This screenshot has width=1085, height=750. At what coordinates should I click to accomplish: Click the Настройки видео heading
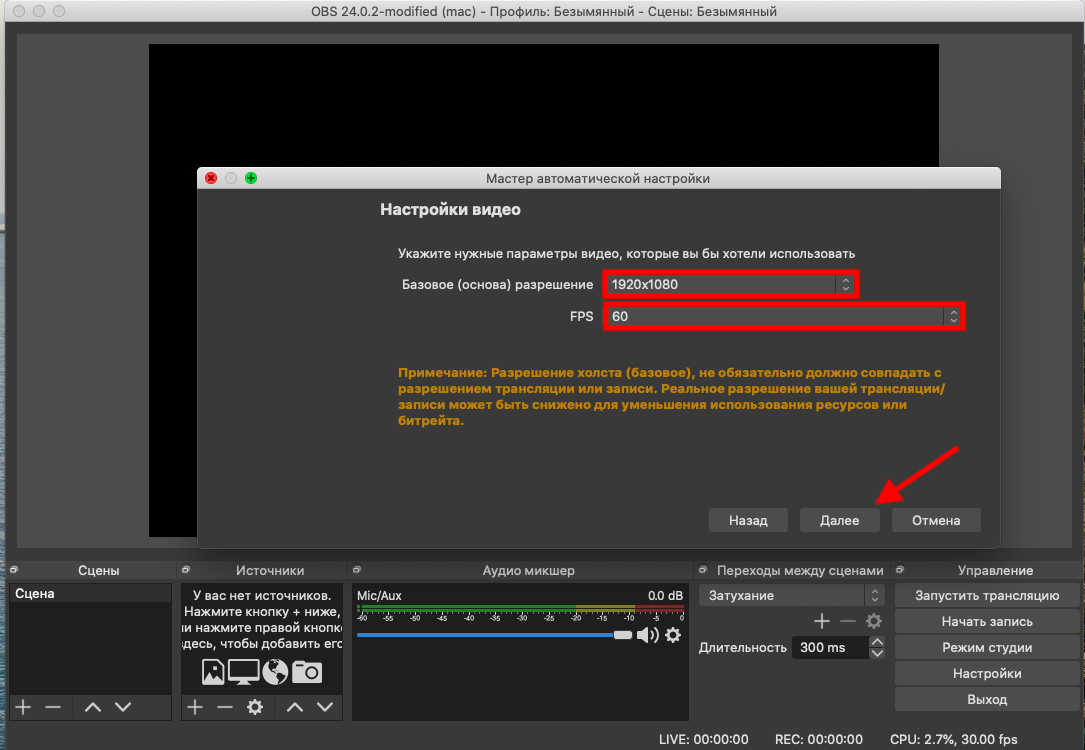[450, 210]
